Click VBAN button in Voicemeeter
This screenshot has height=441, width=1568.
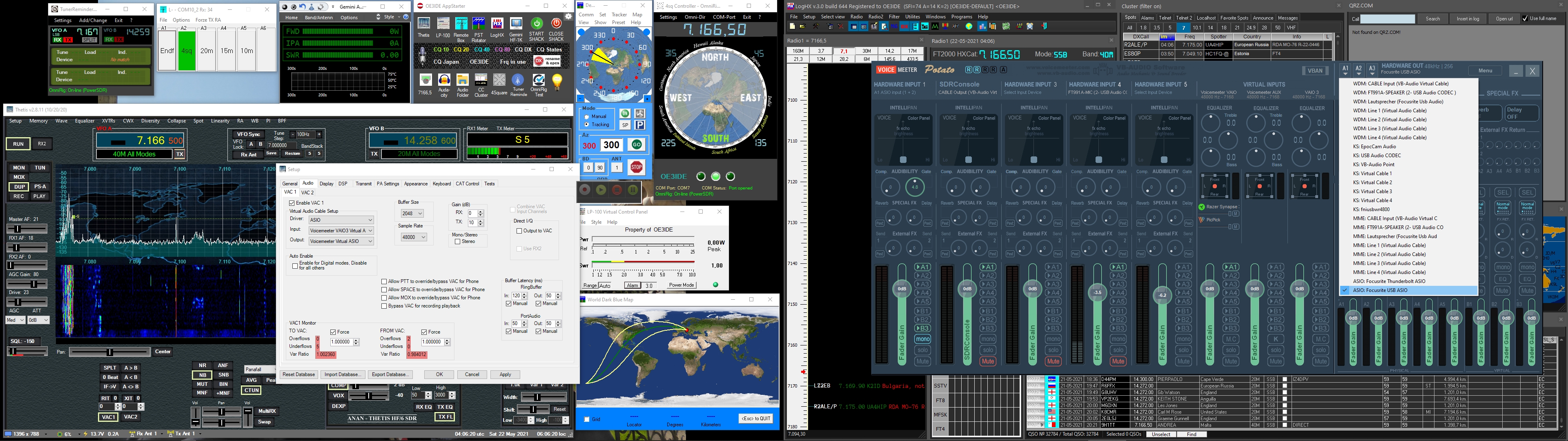[x=1315, y=71]
